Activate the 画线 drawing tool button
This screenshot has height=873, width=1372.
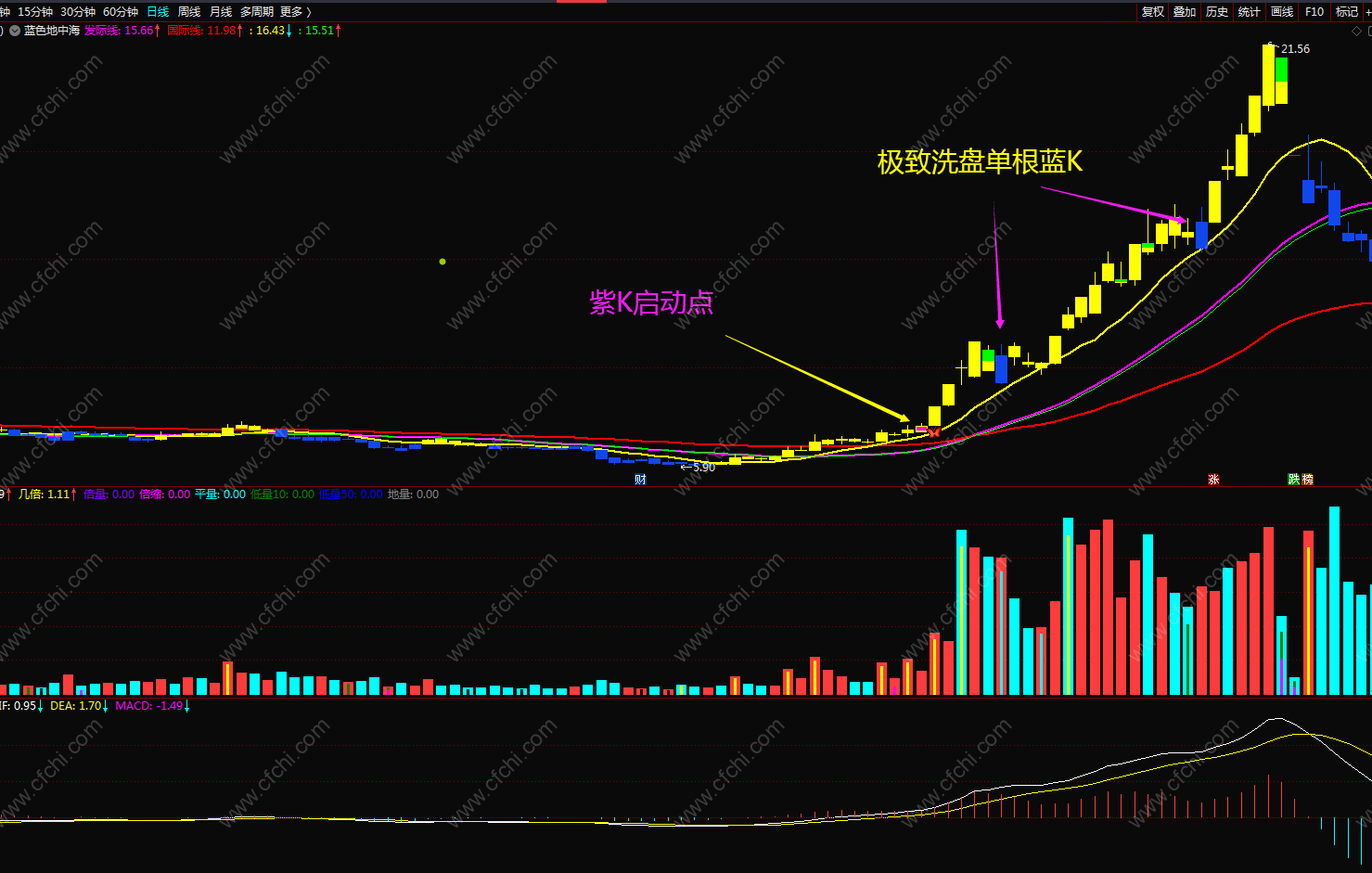[x=1282, y=12]
